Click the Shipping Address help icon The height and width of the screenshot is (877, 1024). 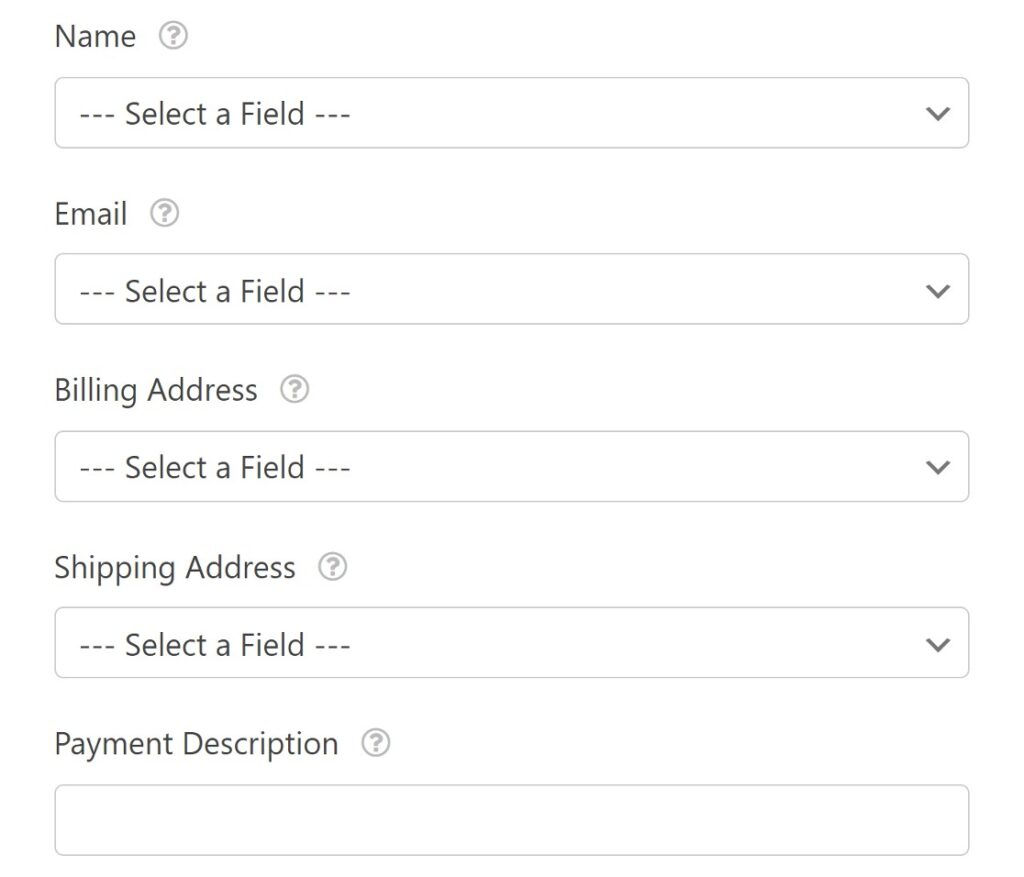tap(331, 567)
